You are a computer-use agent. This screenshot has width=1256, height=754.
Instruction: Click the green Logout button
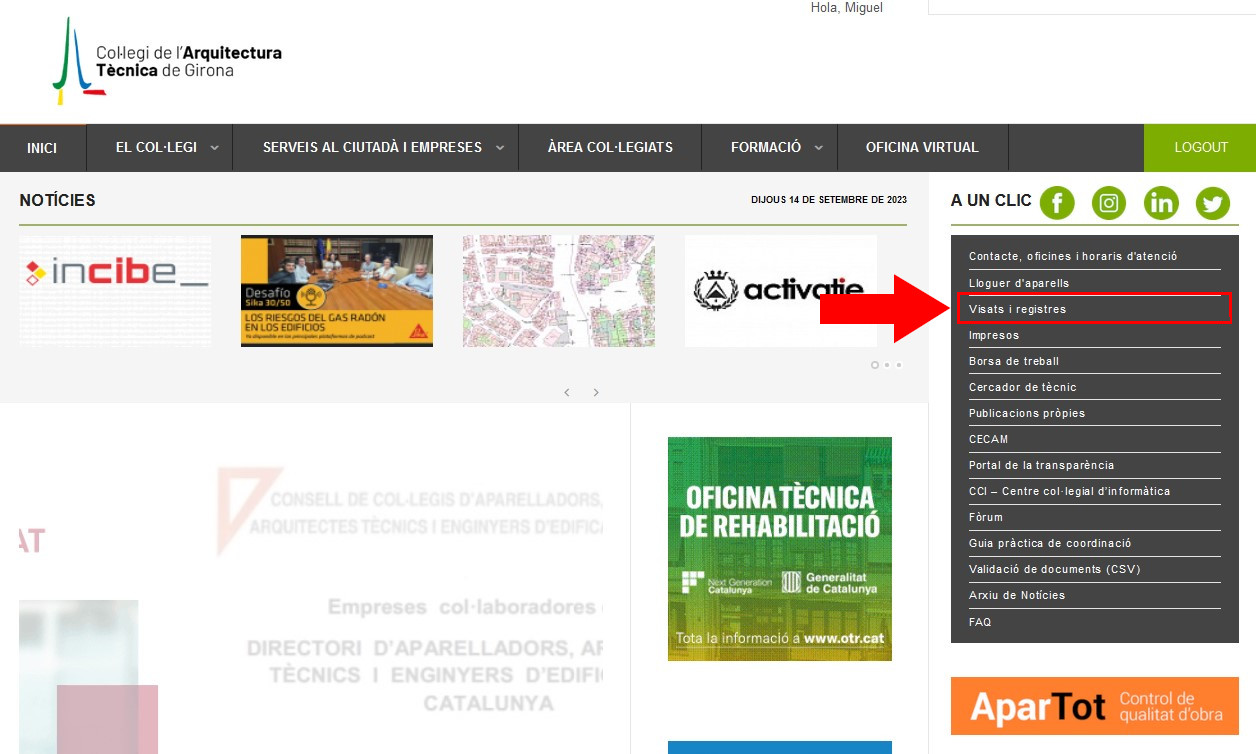pyautogui.click(x=1201, y=148)
